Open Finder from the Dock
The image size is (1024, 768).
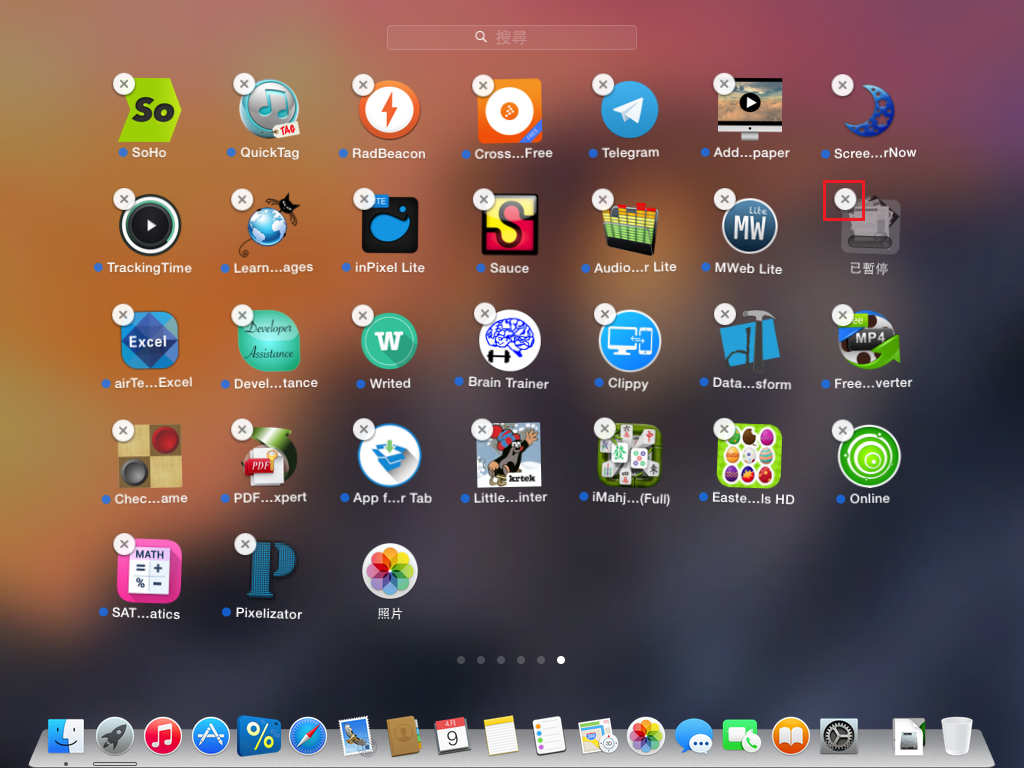click(66, 736)
